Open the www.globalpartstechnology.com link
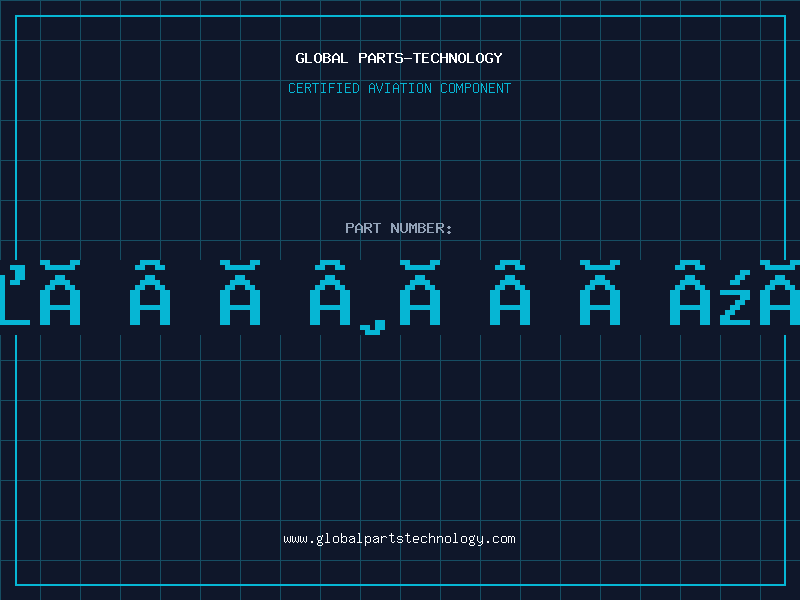800x600 pixels. [x=399, y=538]
